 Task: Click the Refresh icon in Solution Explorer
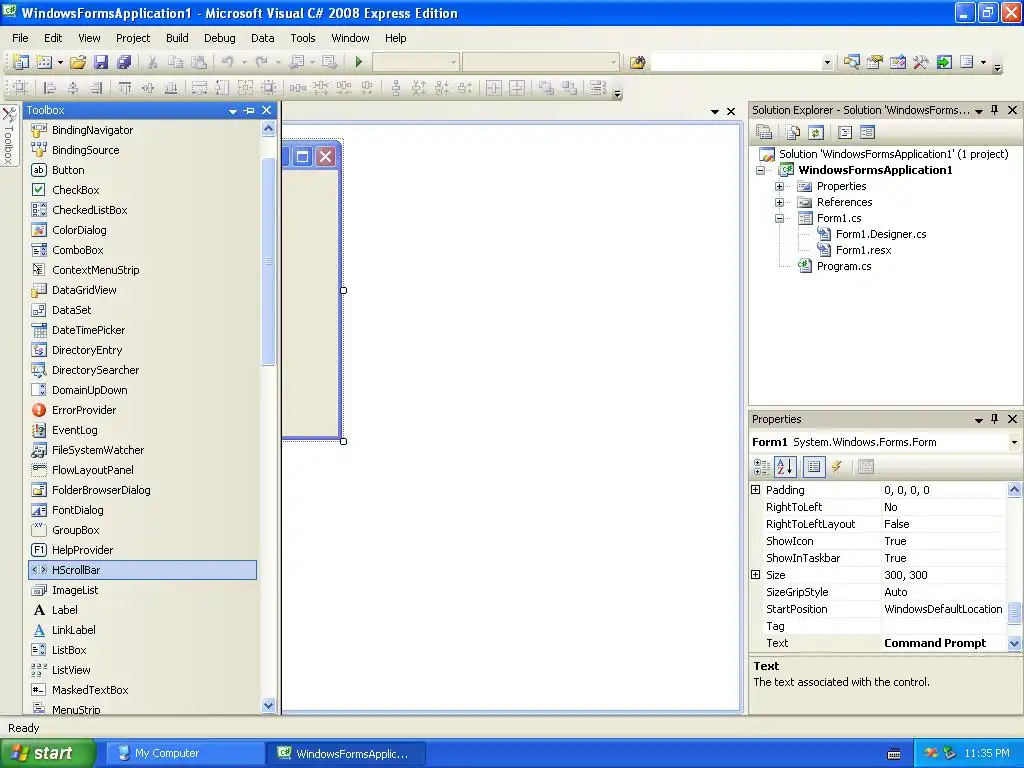[816, 133]
